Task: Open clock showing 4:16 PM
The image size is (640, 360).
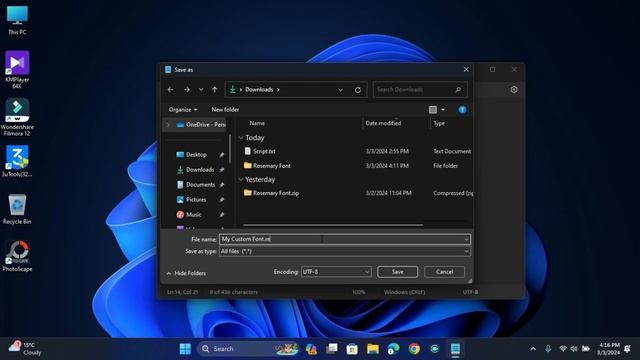Action: 608,349
